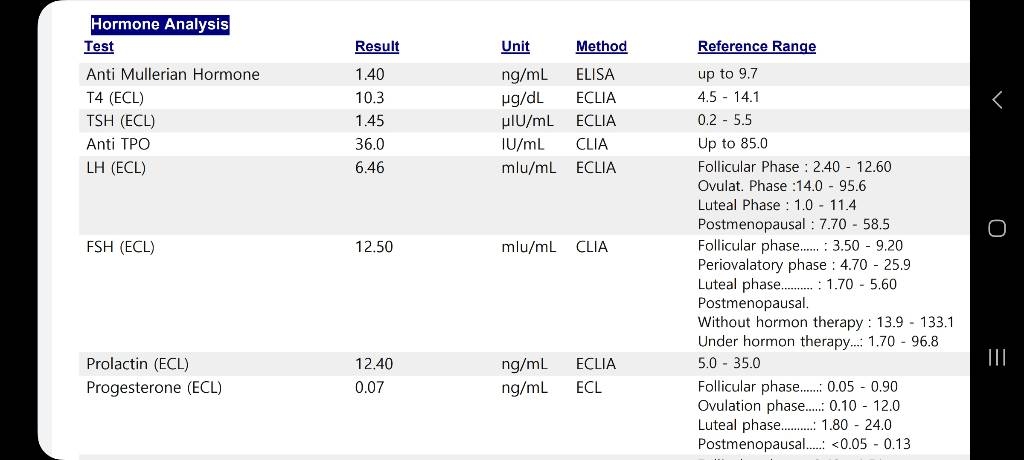Tap the Android back navigation arrow

click(997, 100)
